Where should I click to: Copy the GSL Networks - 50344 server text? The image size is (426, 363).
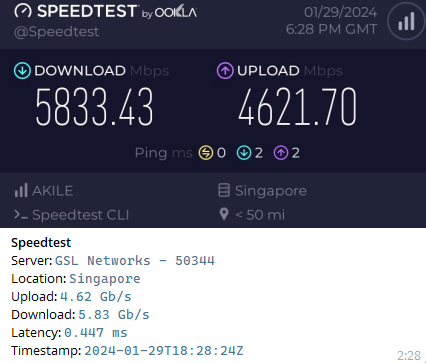pos(135,261)
